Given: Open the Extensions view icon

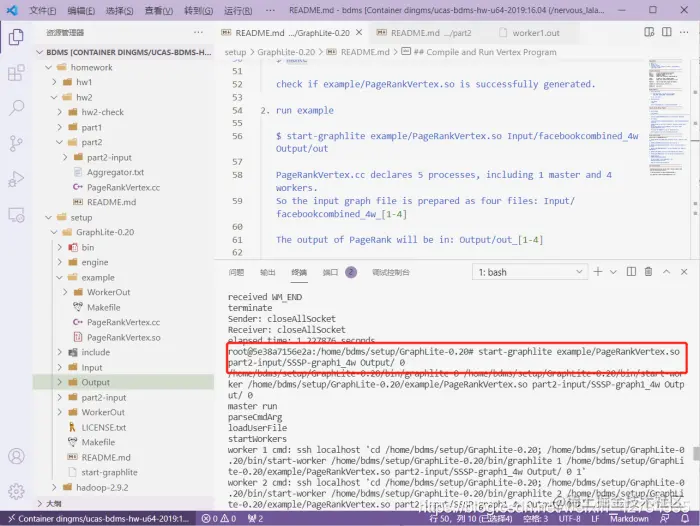Looking at the screenshot, I should [x=16, y=72].
